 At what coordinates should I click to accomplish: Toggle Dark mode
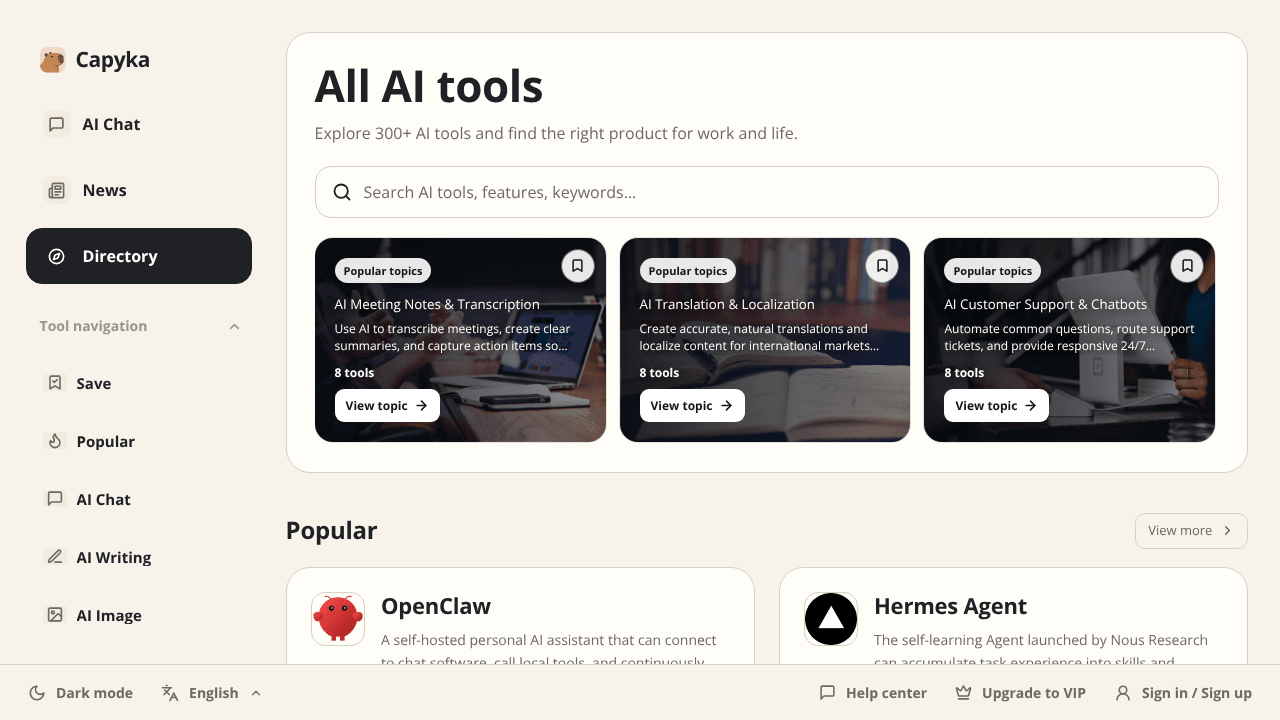click(x=80, y=693)
